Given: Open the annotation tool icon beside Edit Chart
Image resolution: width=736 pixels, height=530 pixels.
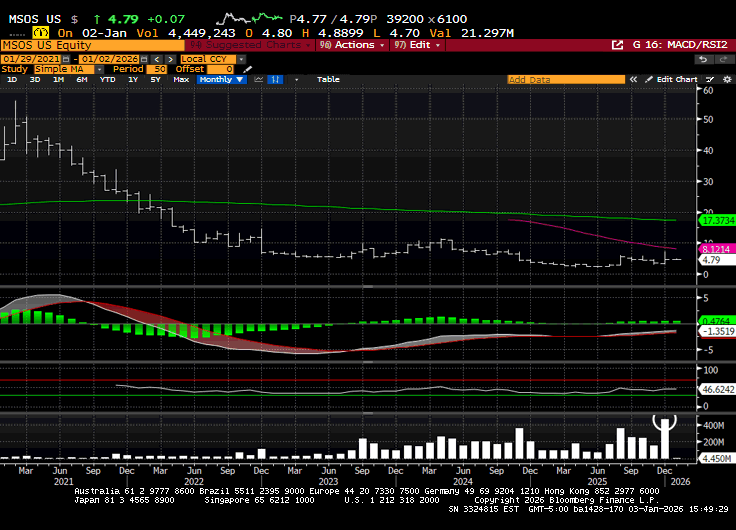Looking at the screenshot, I should tap(710, 79).
